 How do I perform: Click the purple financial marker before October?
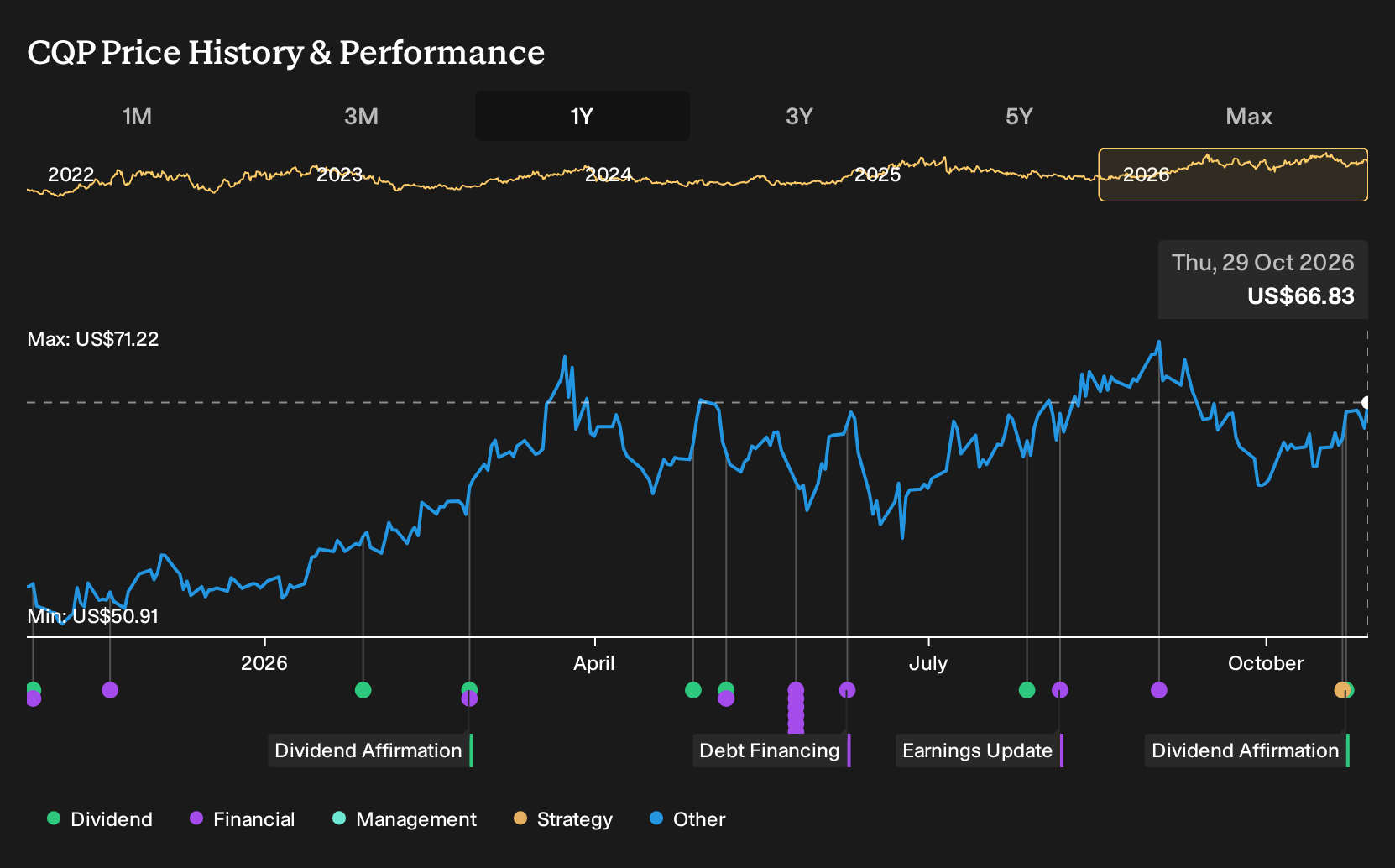pyautogui.click(x=1159, y=690)
